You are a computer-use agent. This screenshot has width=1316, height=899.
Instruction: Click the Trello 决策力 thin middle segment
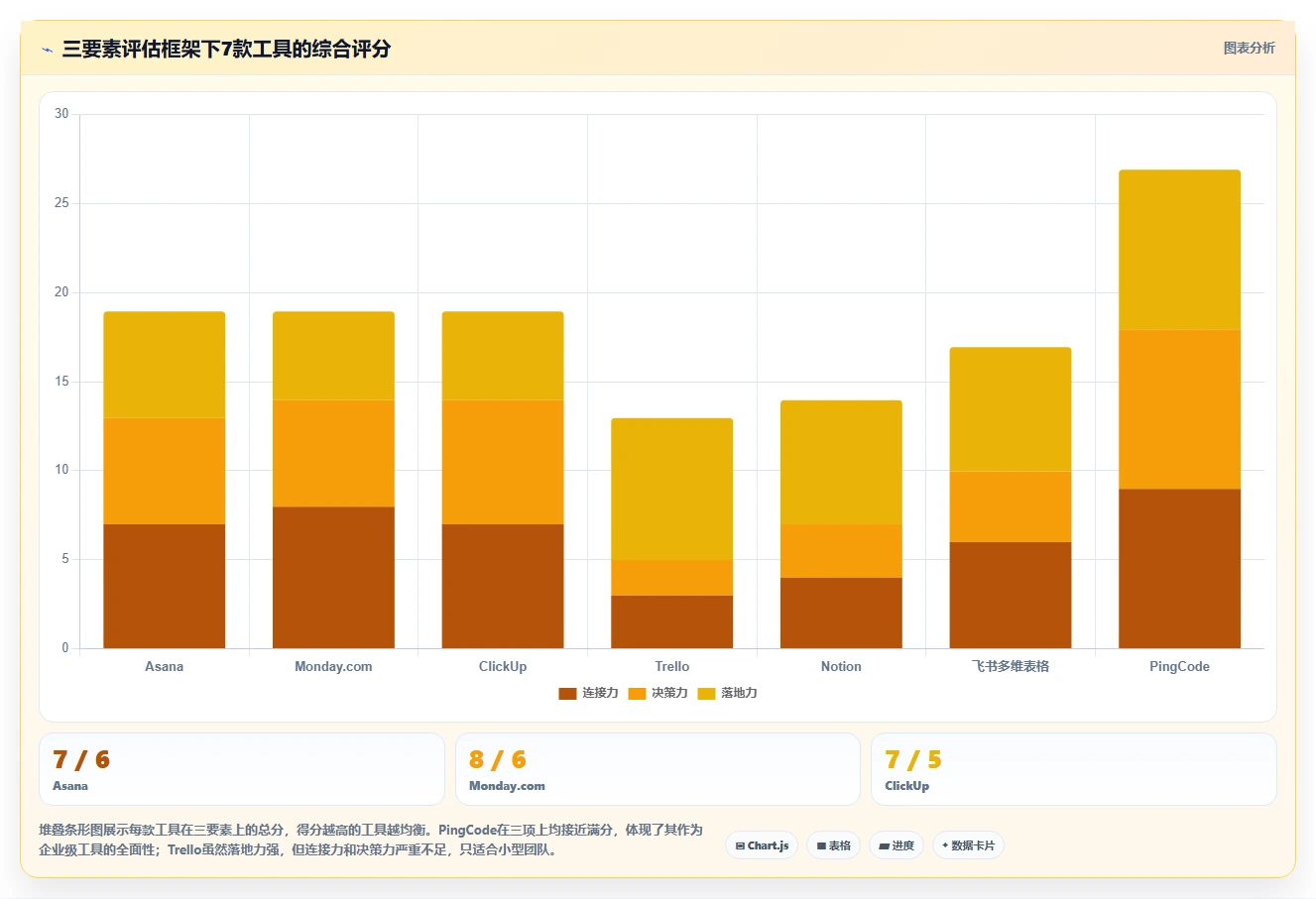tap(671, 578)
